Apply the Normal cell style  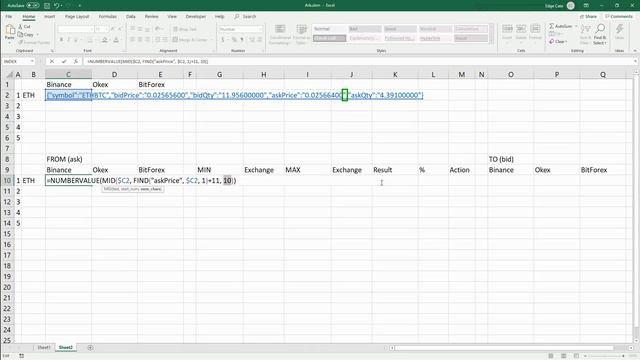point(329,29)
